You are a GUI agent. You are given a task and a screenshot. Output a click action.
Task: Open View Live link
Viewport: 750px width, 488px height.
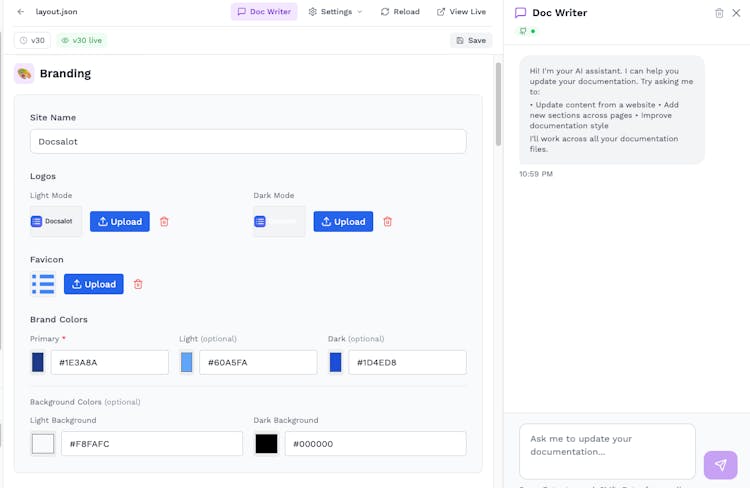(x=461, y=12)
